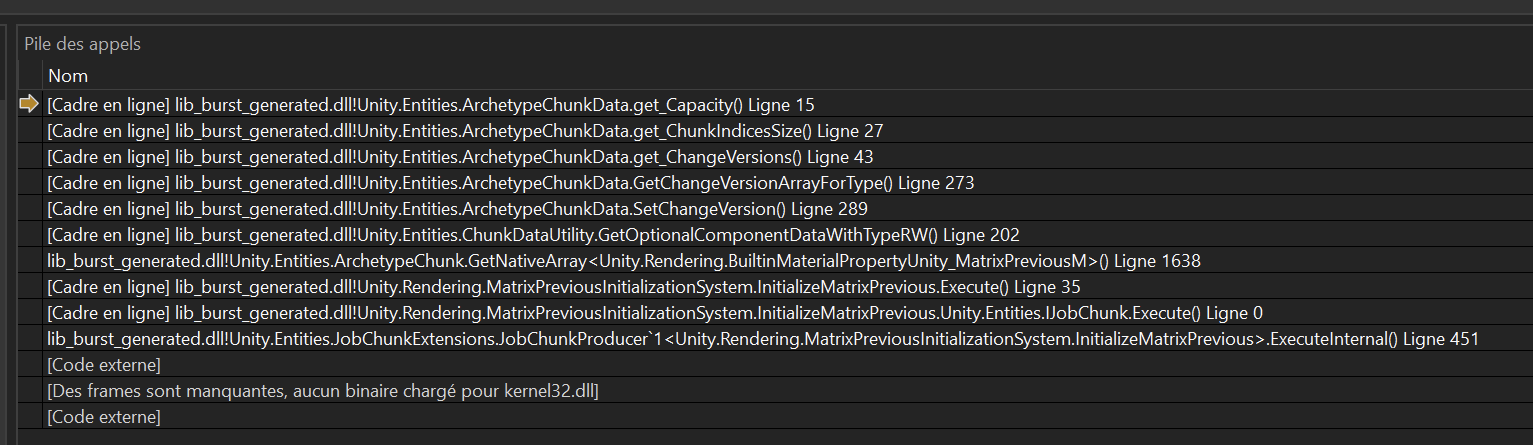Select the GetChangeVersionArrayForType() Ligne 273 frame
Viewport: 1533px width, 445px height.
(x=510, y=183)
